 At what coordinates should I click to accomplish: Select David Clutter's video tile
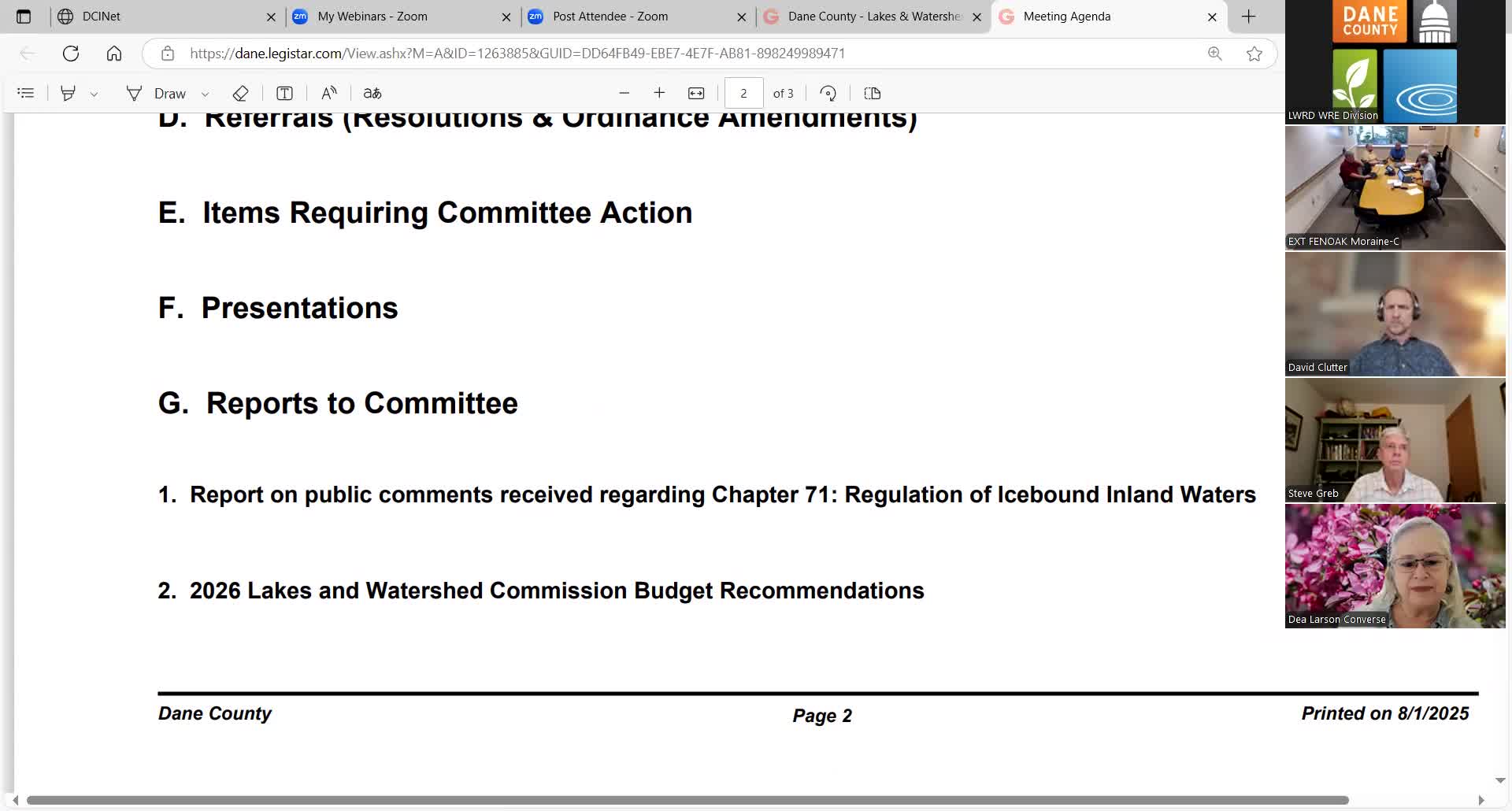[x=1395, y=313]
